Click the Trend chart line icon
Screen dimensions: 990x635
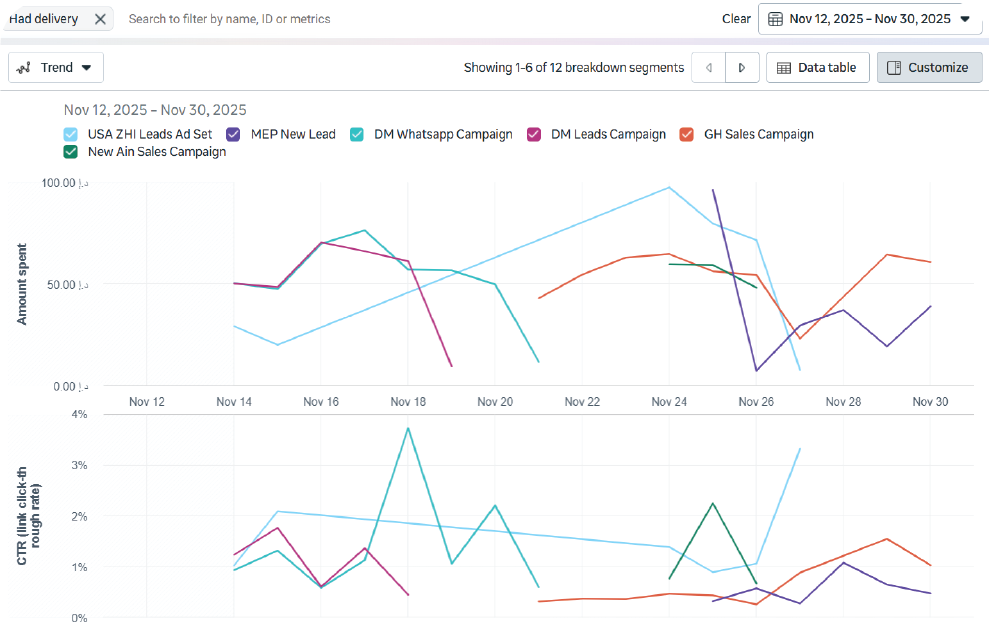pos(25,68)
